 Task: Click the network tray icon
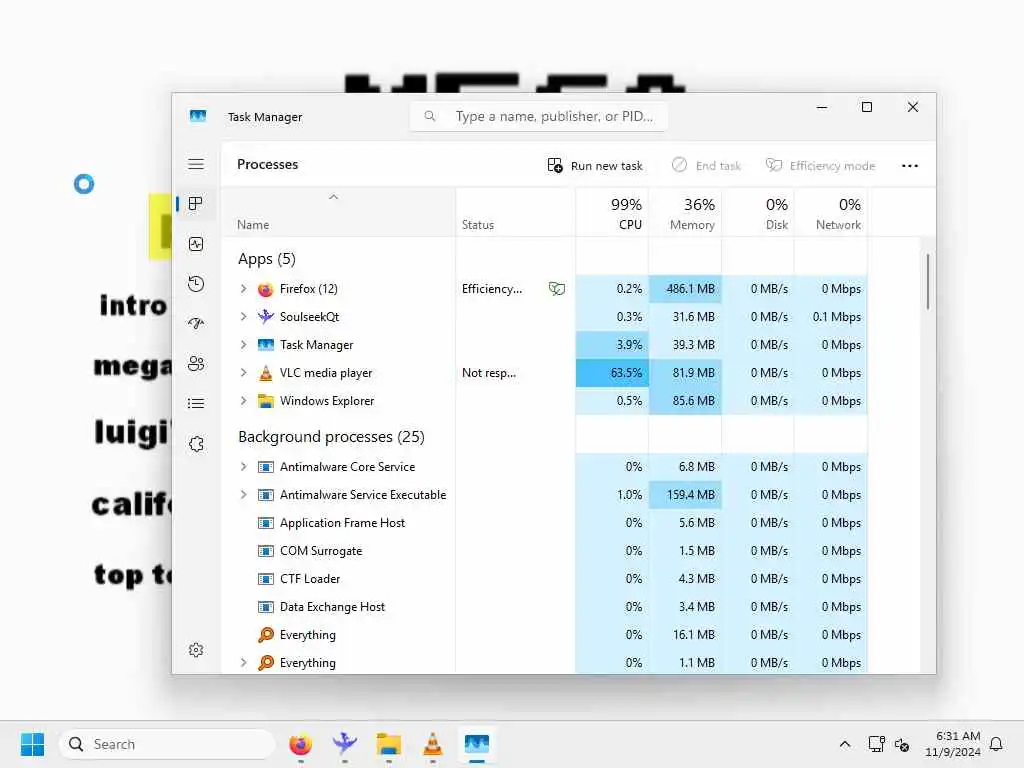876,744
